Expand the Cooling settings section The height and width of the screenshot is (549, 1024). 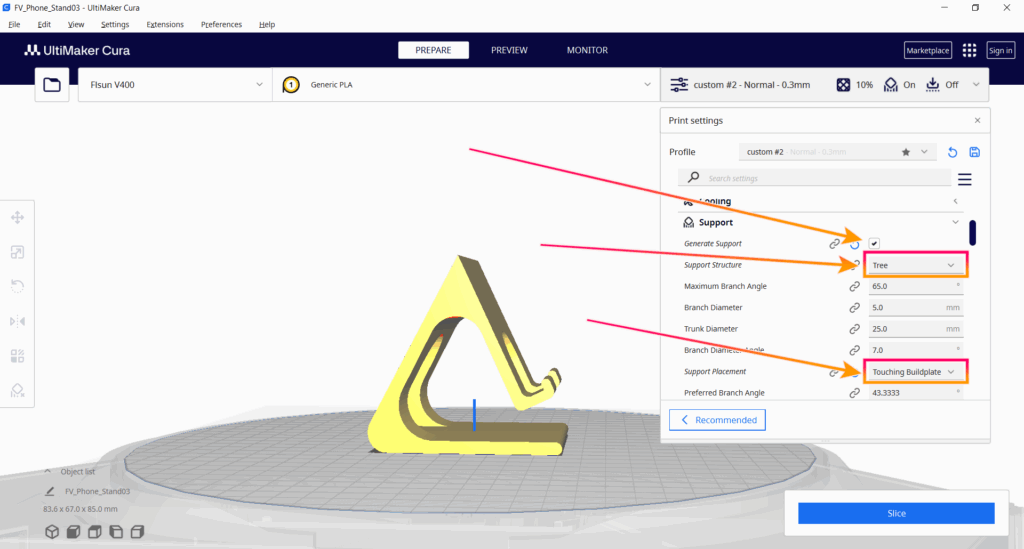tap(955, 201)
